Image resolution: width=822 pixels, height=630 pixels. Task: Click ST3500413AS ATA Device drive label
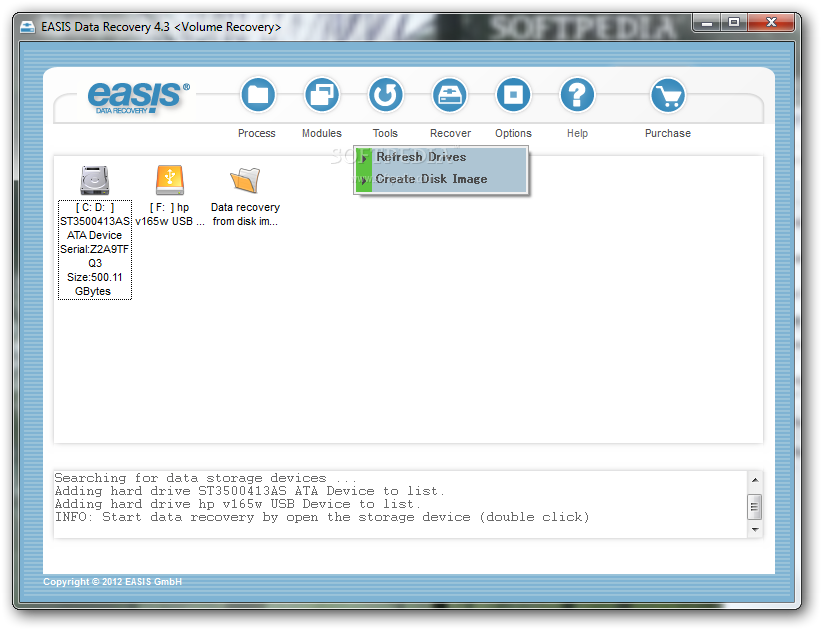coord(95,249)
